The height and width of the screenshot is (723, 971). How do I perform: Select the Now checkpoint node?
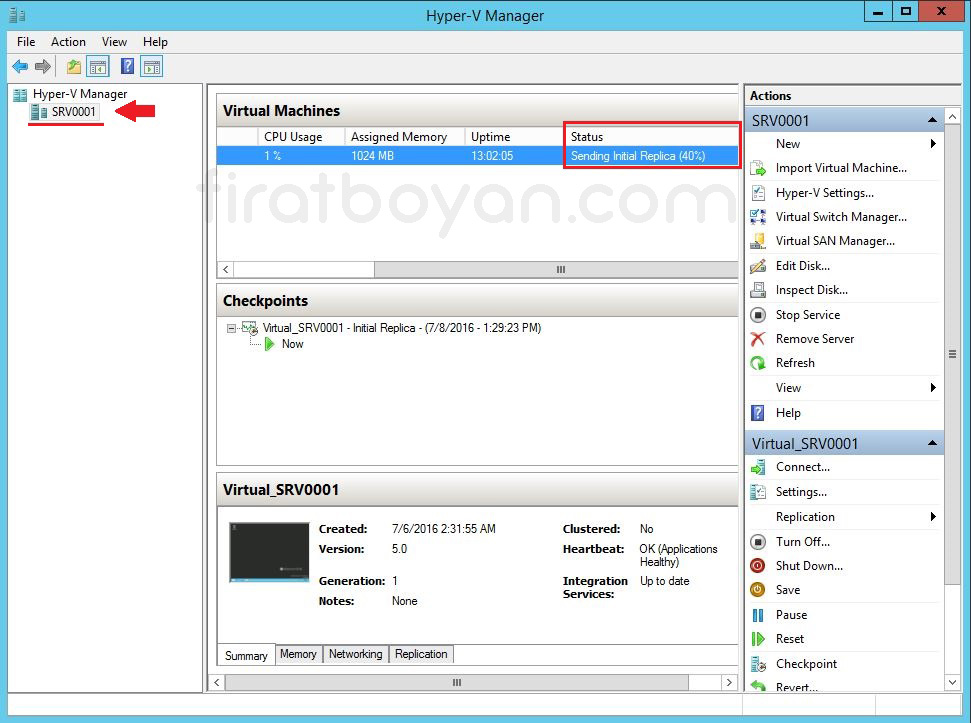292,344
